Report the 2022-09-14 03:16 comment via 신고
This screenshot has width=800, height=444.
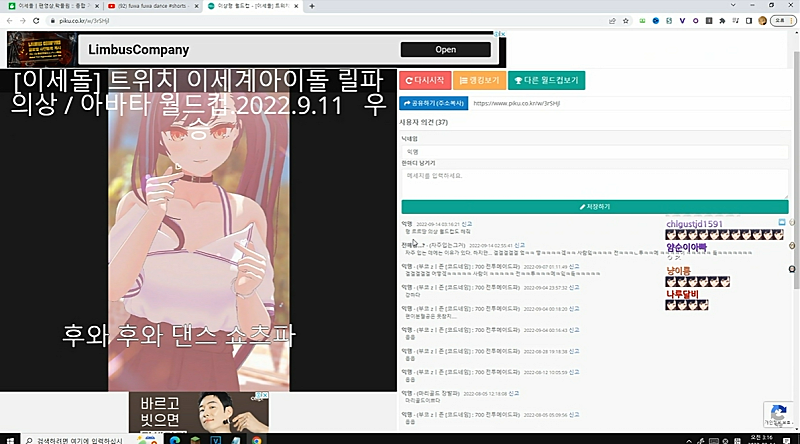pos(467,224)
